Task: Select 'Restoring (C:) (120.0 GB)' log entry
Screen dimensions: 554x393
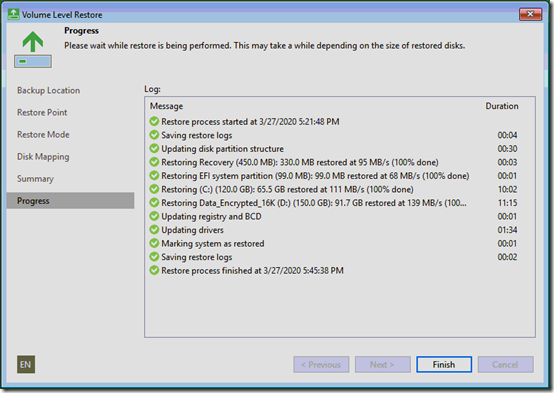Action: [x=287, y=189]
